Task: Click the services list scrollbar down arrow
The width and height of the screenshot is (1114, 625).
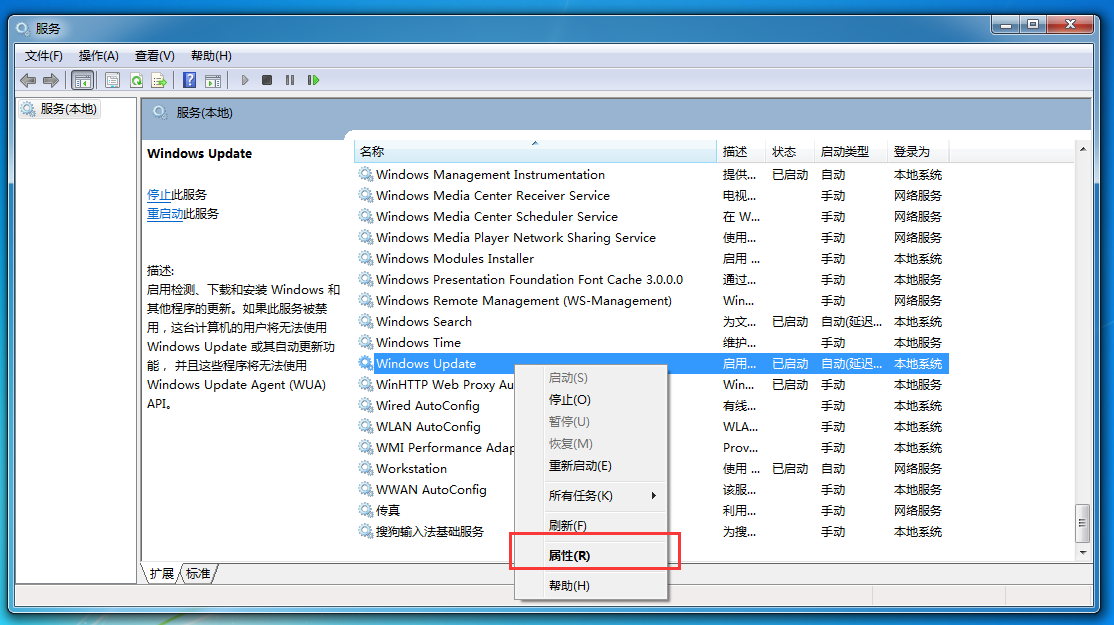Action: coord(1081,552)
